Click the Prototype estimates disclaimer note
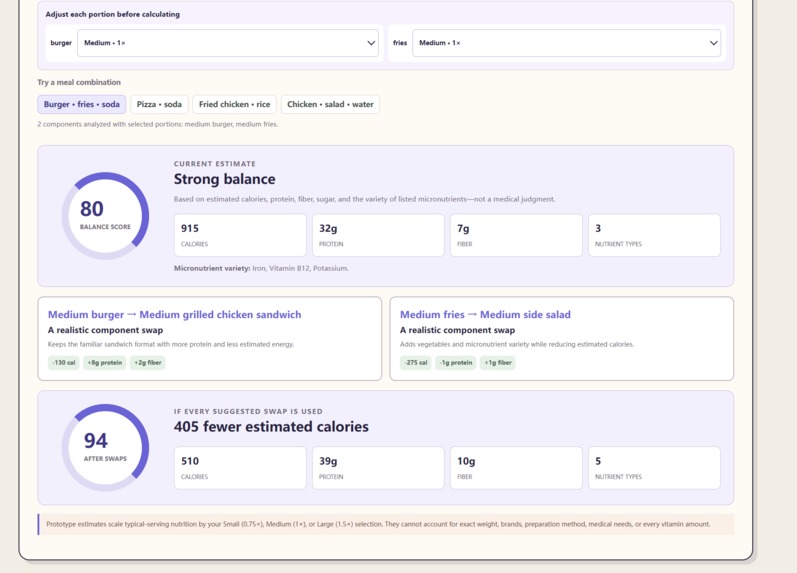This screenshot has height=573, width=797. click(386, 524)
